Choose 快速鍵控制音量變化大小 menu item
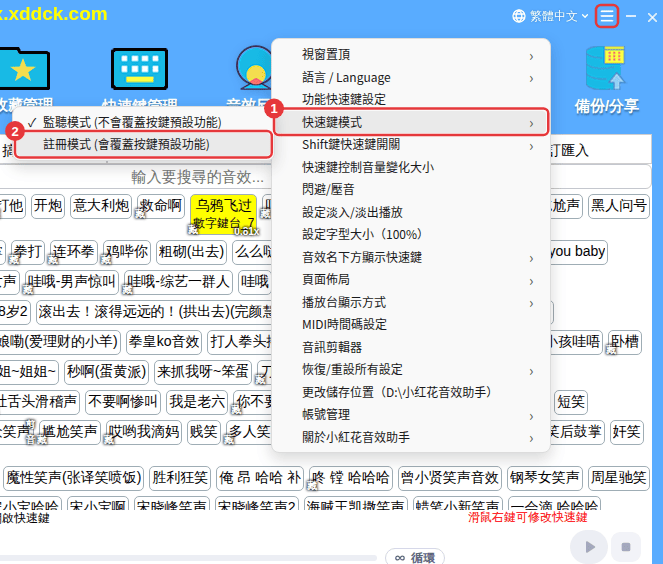663x564 pixels. [x=411, y=167]
